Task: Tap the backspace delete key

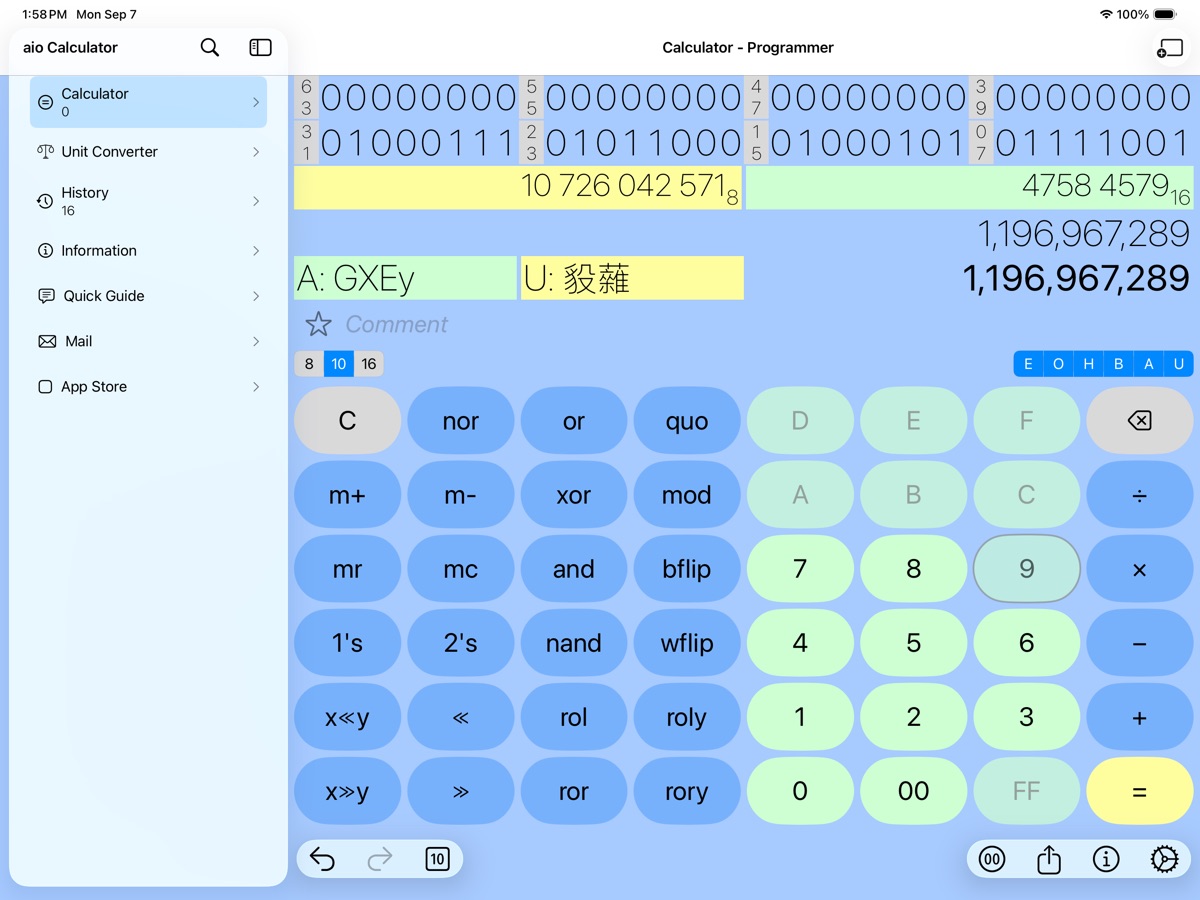Action: point(1139,421)
